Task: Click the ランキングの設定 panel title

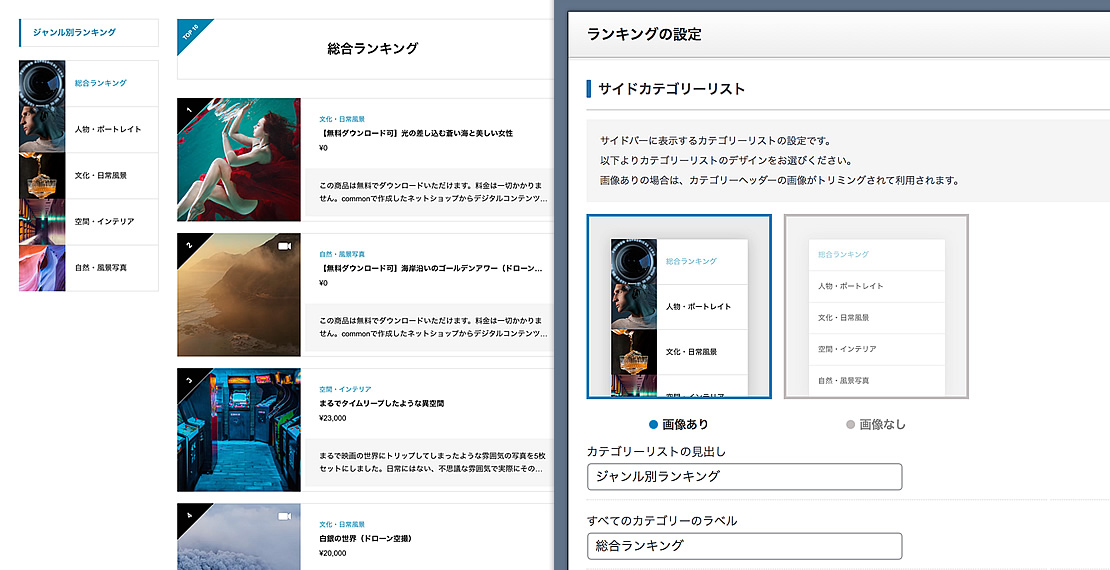Action: (644, 33)
